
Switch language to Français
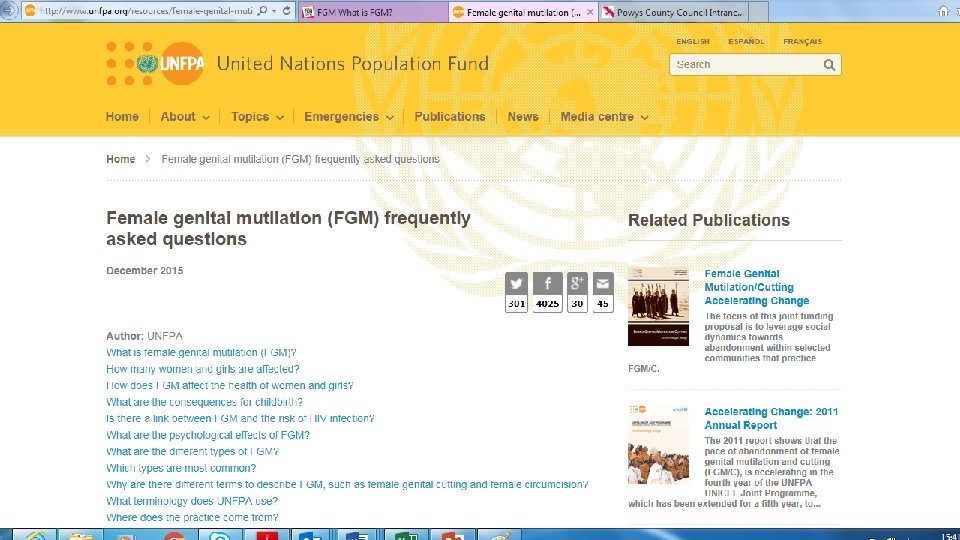point(802,42)
